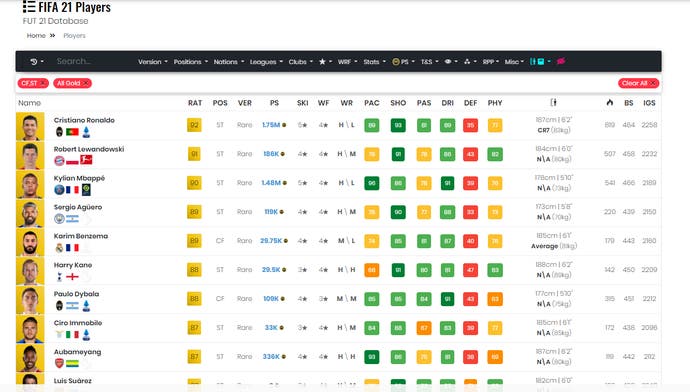Expand the Positions dropdown

[191, 62]
